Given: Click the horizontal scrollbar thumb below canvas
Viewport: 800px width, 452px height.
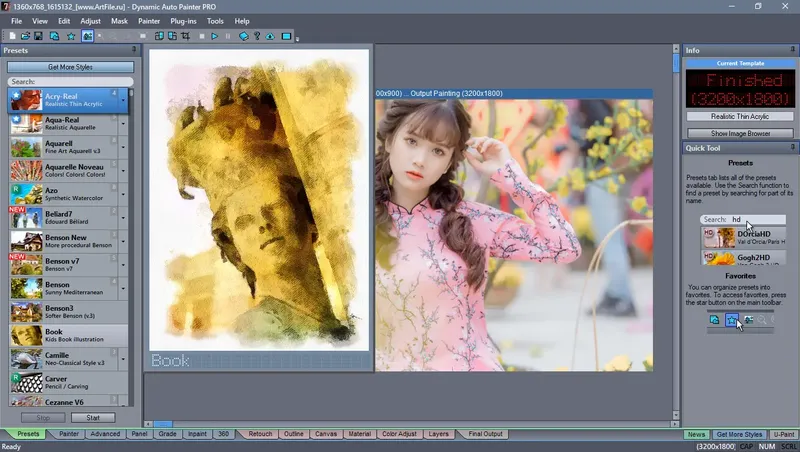Looking at the screenshot, I should pos(162,425).
